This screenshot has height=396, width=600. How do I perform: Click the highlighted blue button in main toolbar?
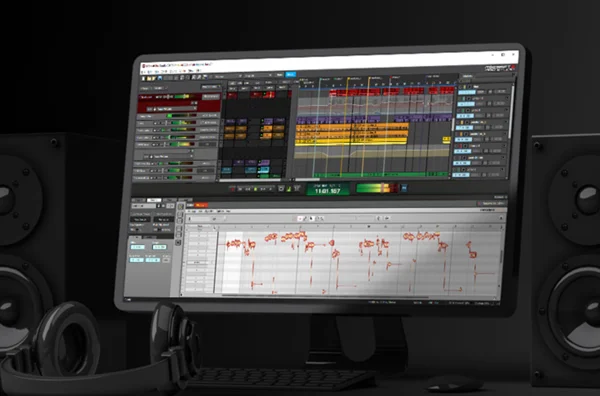click(x=291, y=75)
